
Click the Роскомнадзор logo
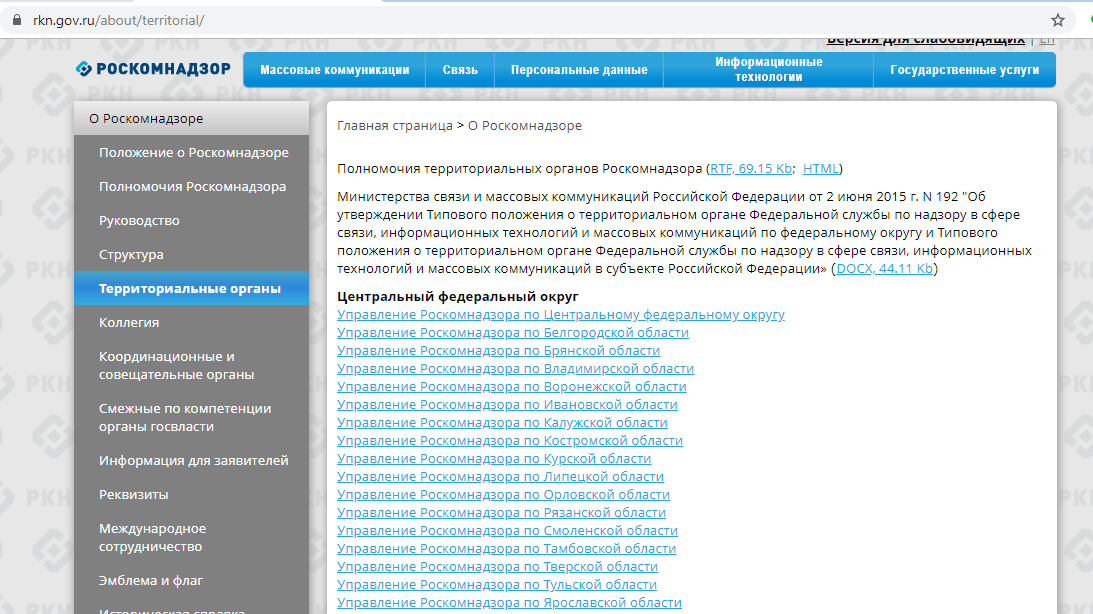153,69
